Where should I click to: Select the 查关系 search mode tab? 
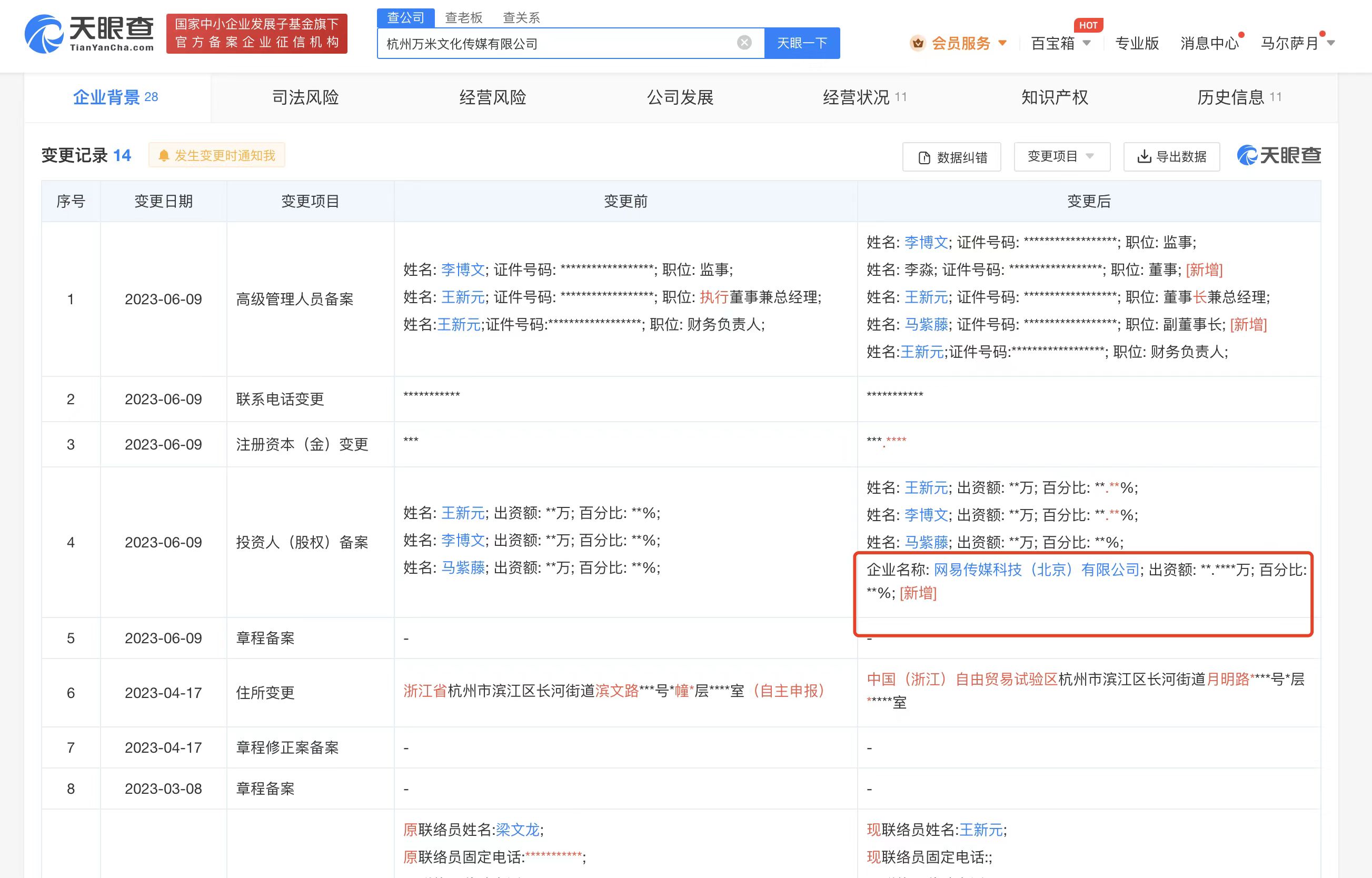pyautogui.click(x=521, y=18)
